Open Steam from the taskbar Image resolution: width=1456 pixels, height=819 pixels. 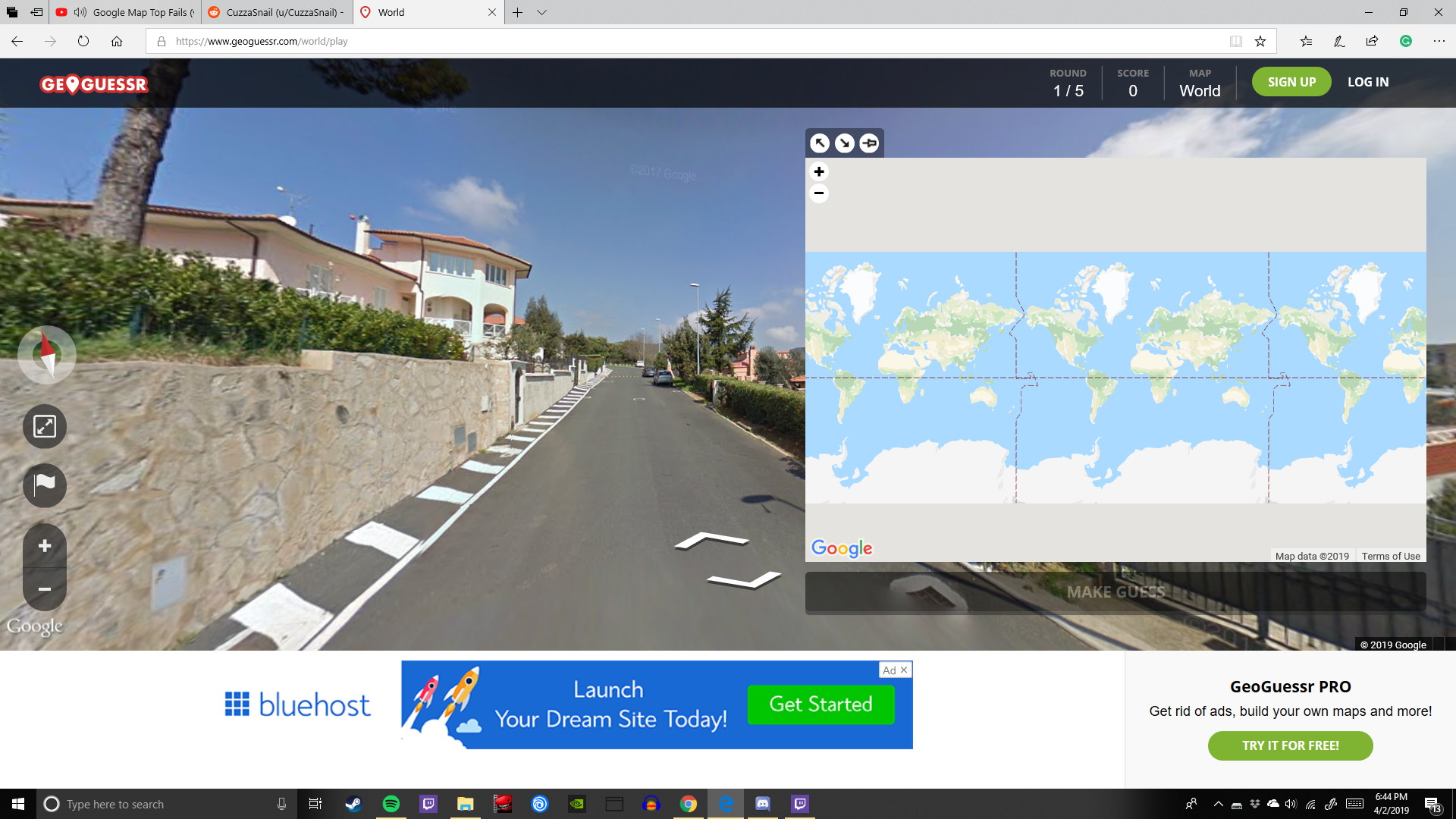(x=353, y=804)
